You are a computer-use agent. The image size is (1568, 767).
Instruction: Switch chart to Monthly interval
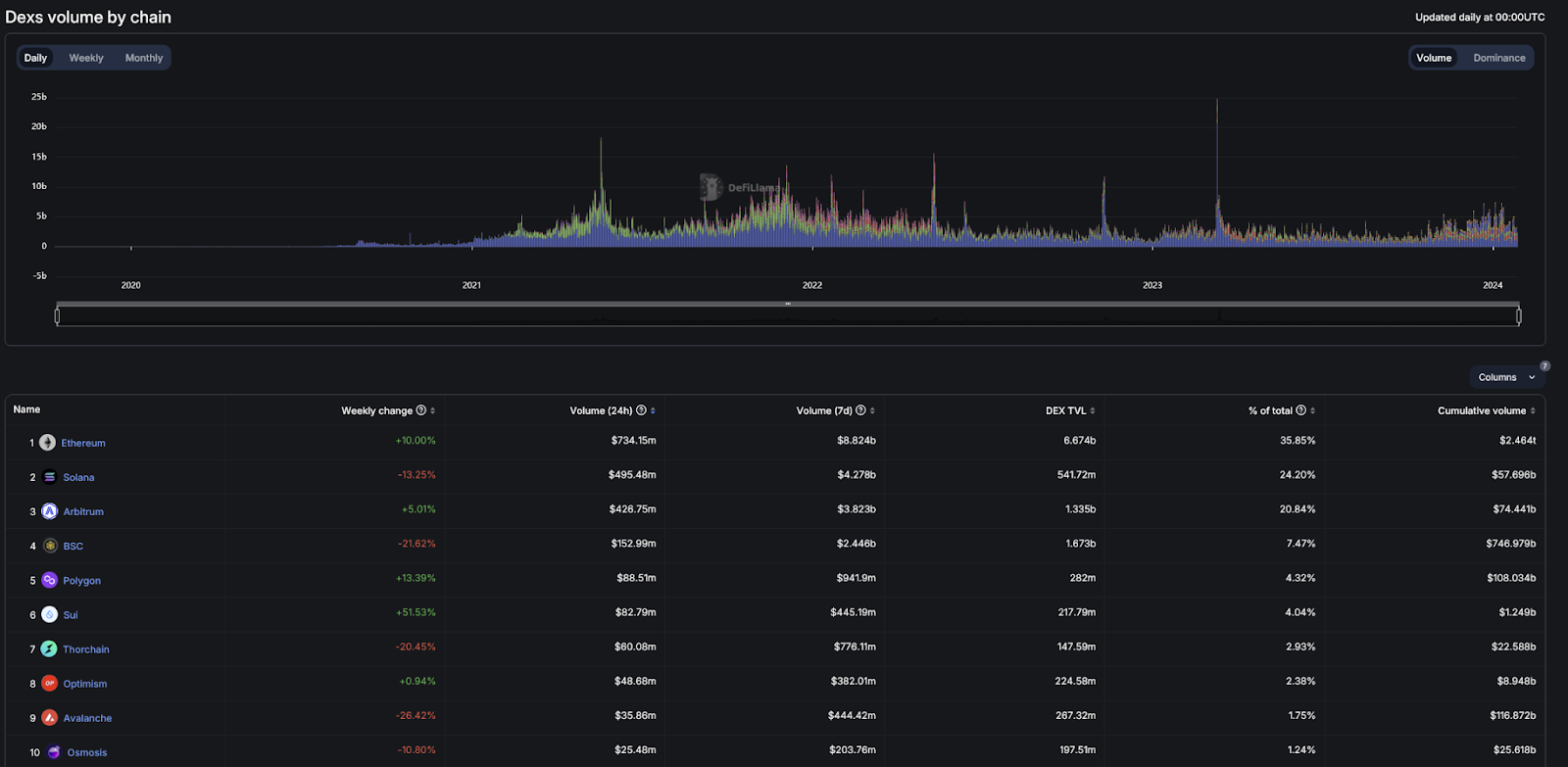tap(144, 58)
